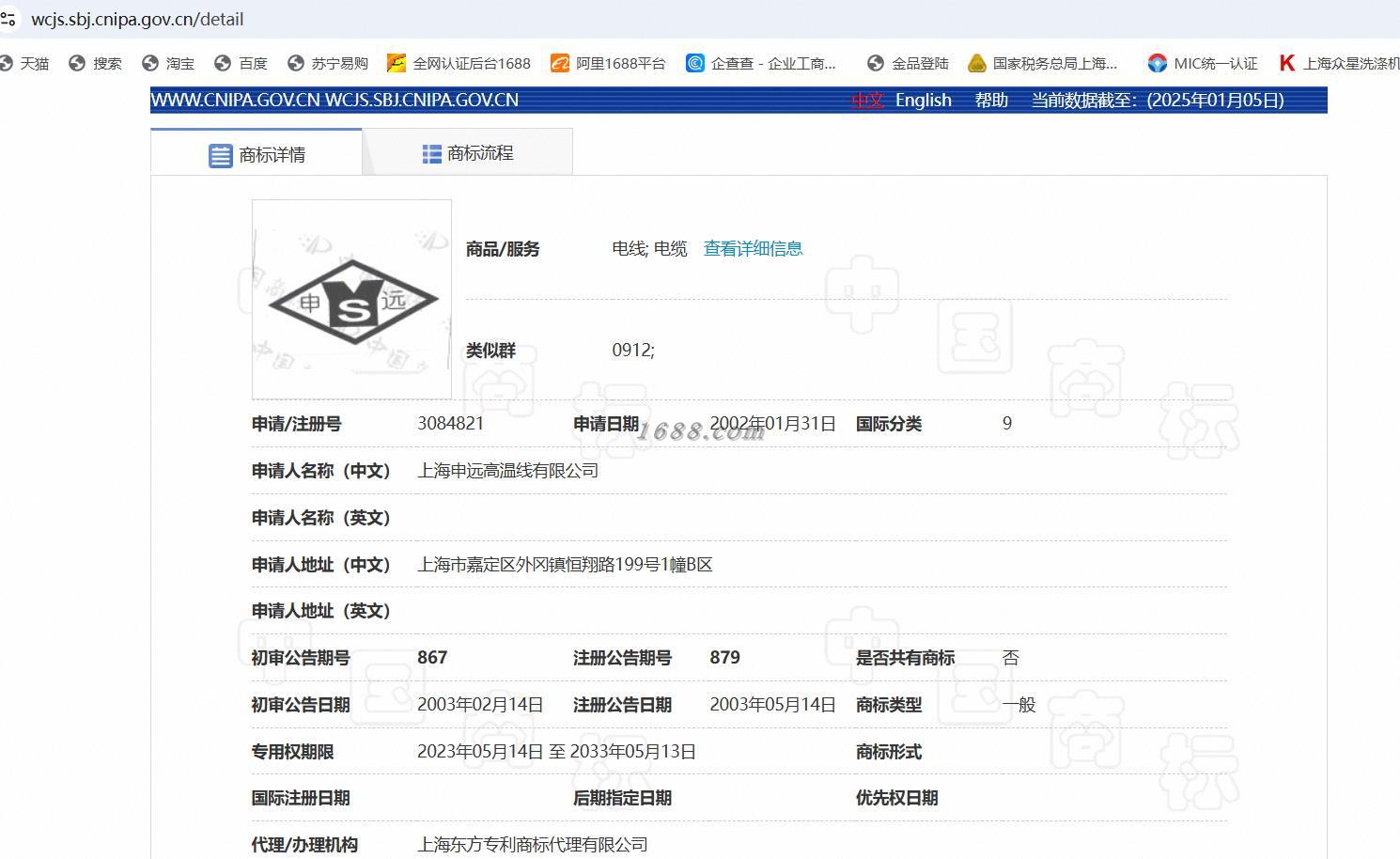Select agency name 上海东方专利商标代理有限公司
This screenshot has height=859, width=1400.
(533, 844)
